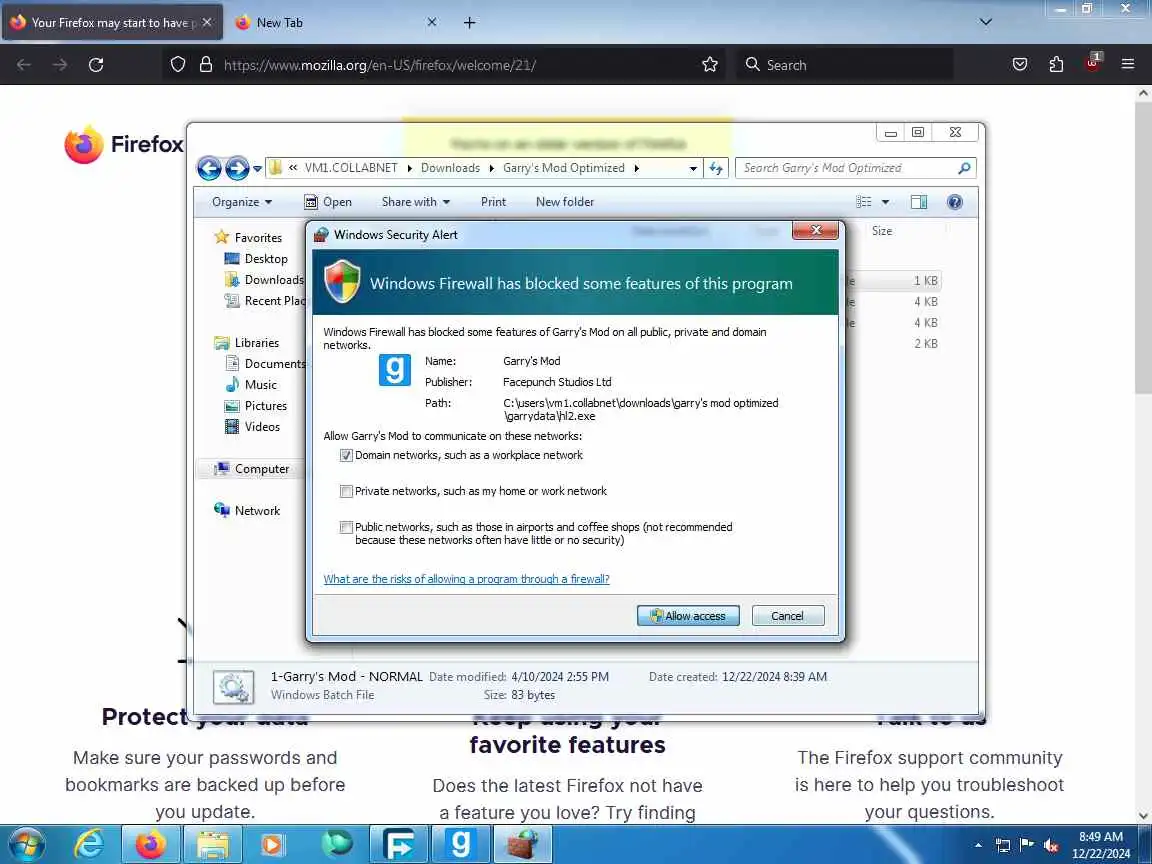
Task: Expand address bar history dropdown
Action: 693,168
